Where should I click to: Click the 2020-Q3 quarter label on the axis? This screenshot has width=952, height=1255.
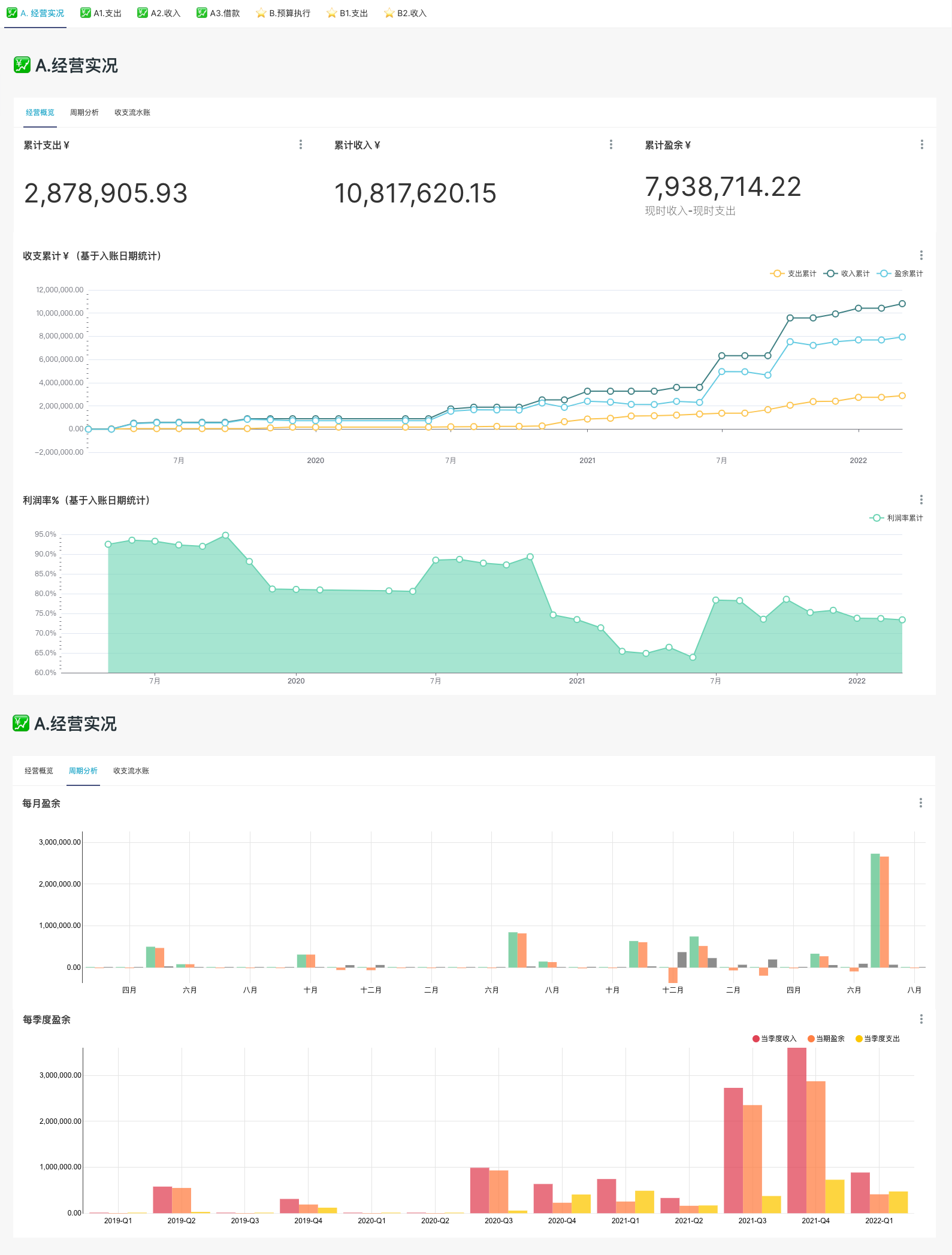(498, 1220)
